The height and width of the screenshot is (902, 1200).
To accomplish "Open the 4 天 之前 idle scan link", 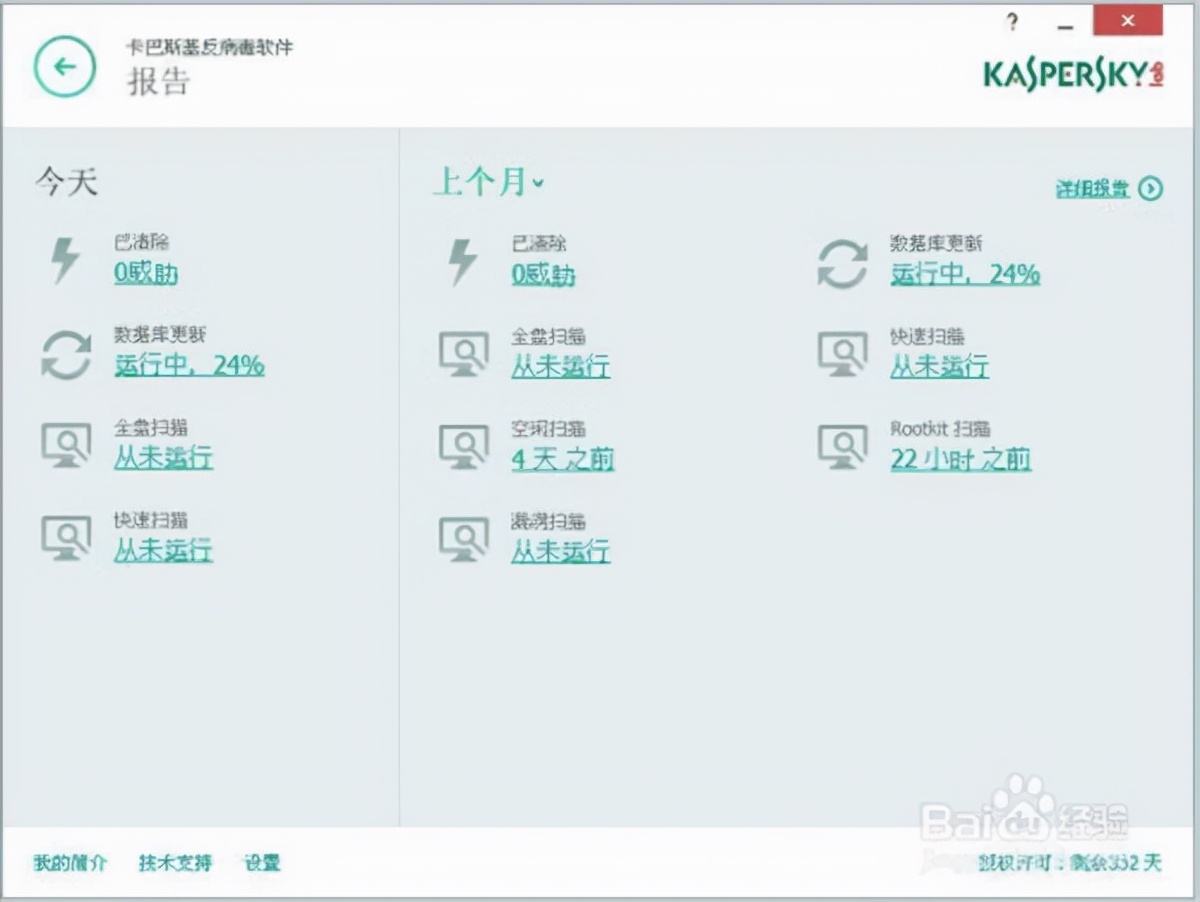I will point(563,459).
